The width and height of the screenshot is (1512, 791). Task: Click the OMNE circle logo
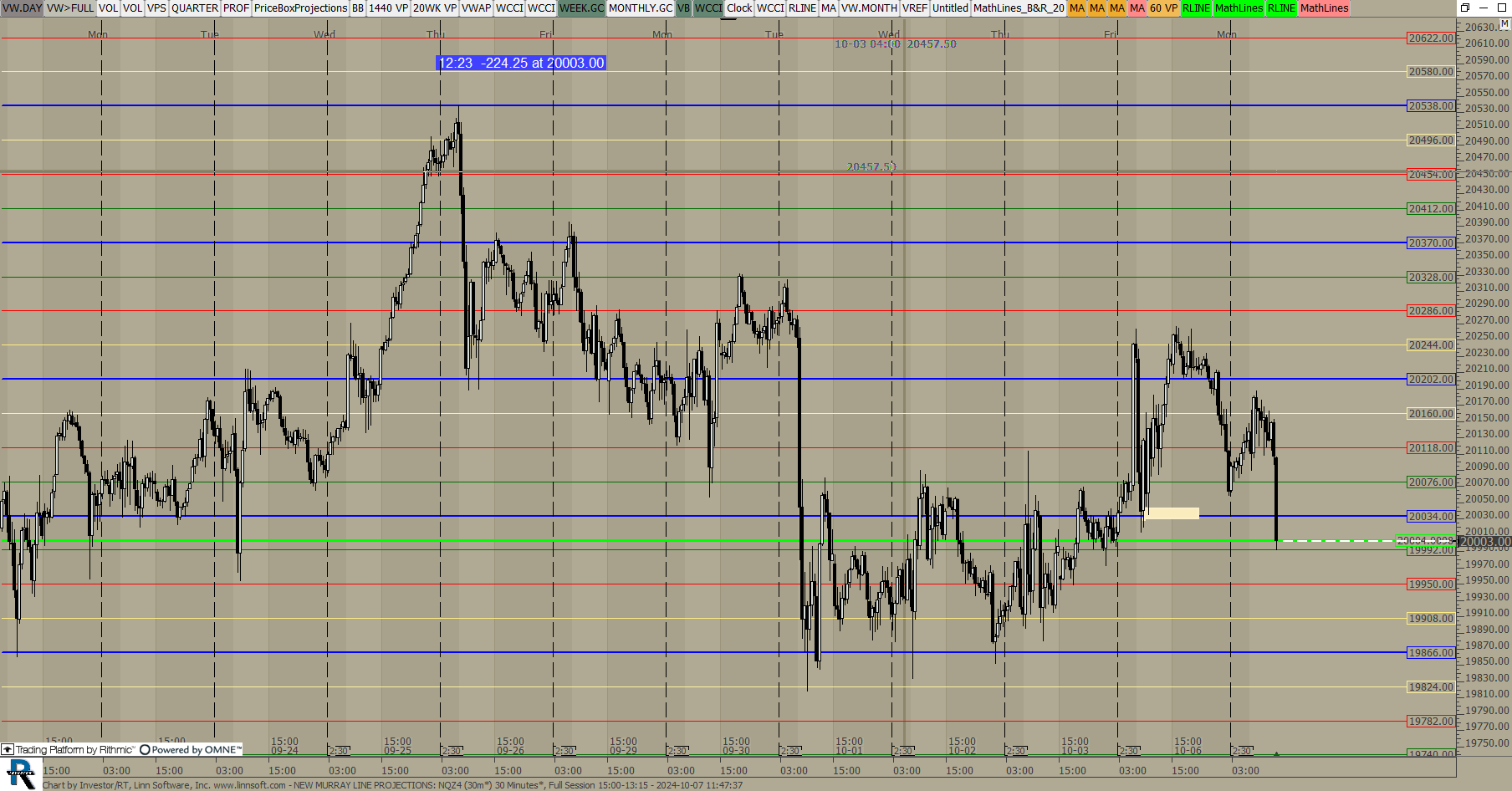click(x=145, y=750)
